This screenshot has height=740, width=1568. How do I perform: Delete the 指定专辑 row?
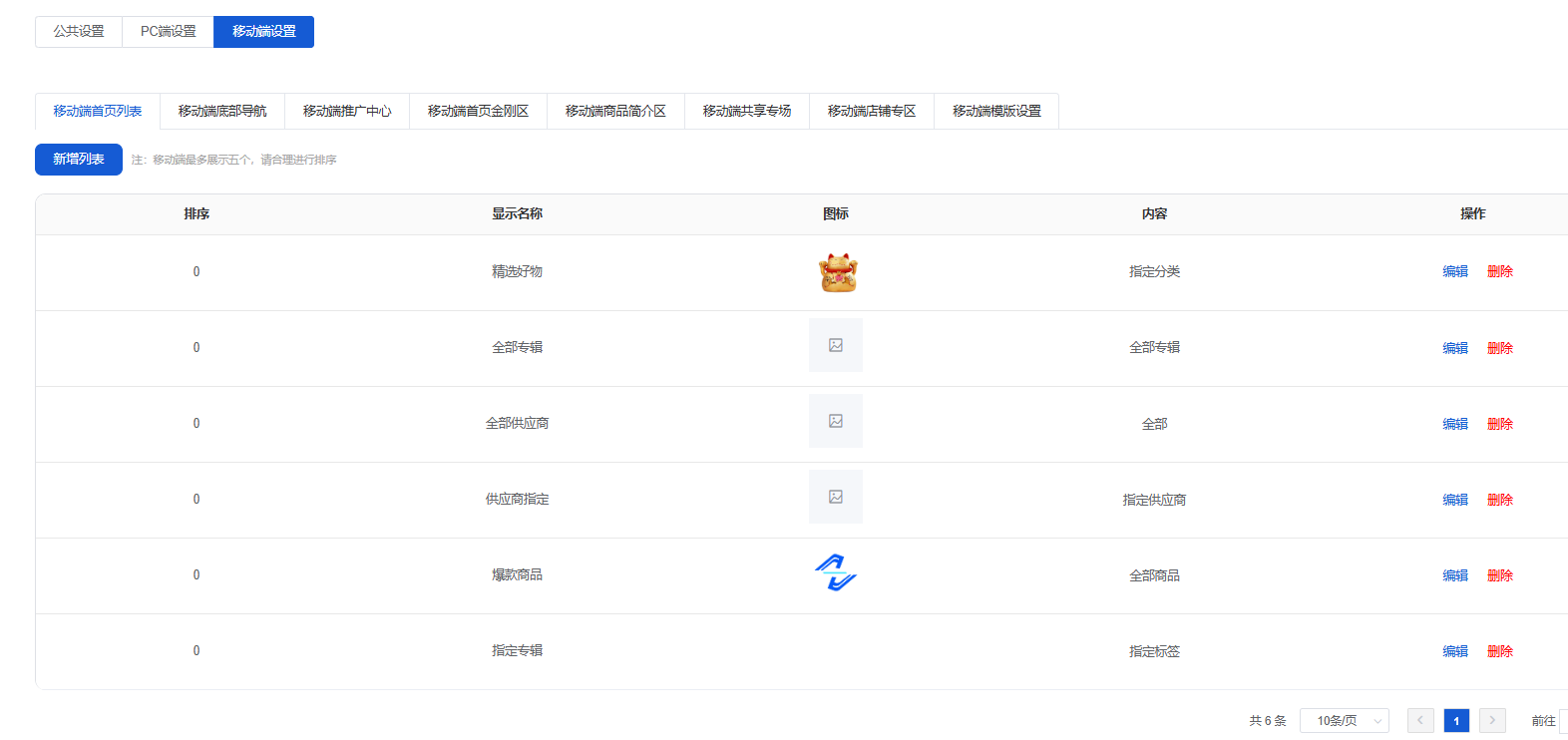(1500, 651)
